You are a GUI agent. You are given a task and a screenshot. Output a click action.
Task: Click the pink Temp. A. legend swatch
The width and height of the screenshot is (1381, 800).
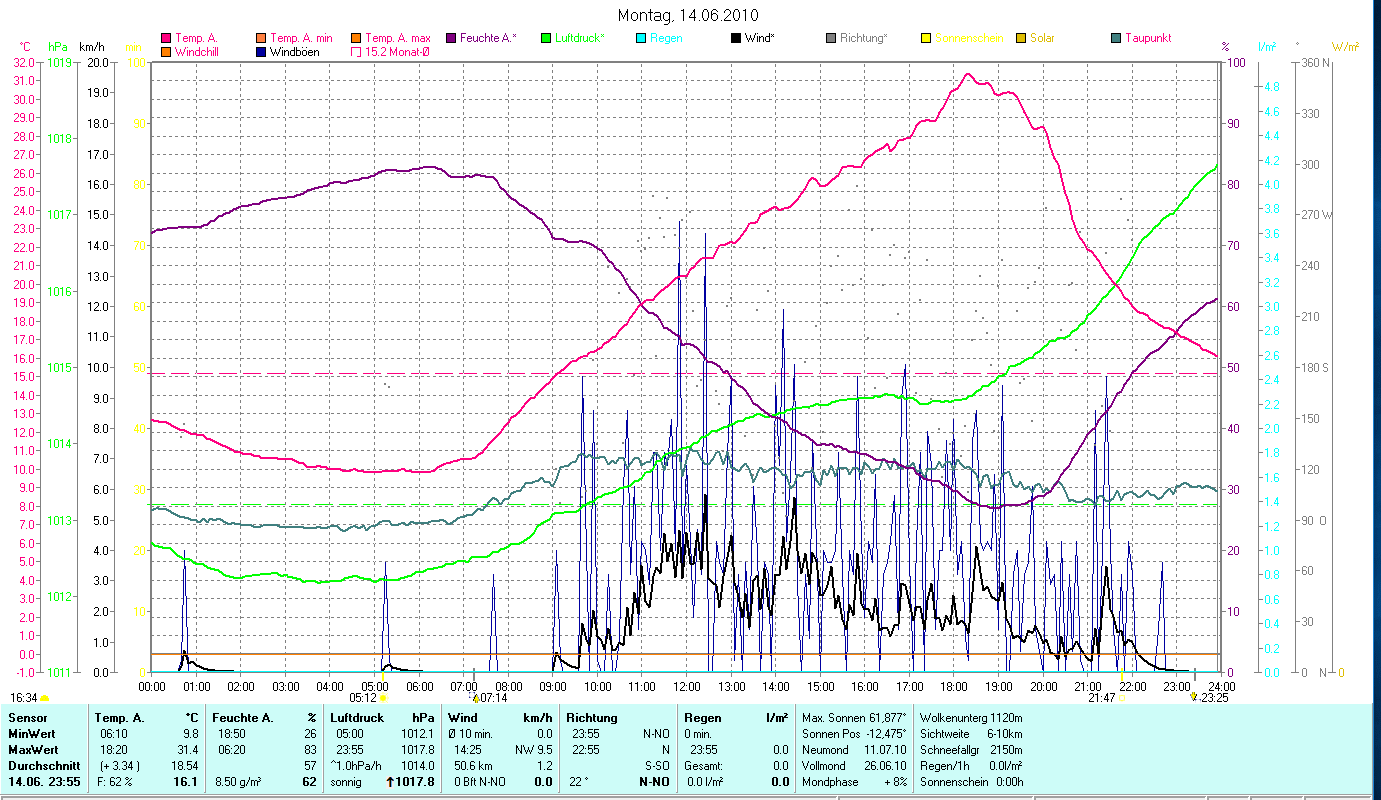coord(166,38)
